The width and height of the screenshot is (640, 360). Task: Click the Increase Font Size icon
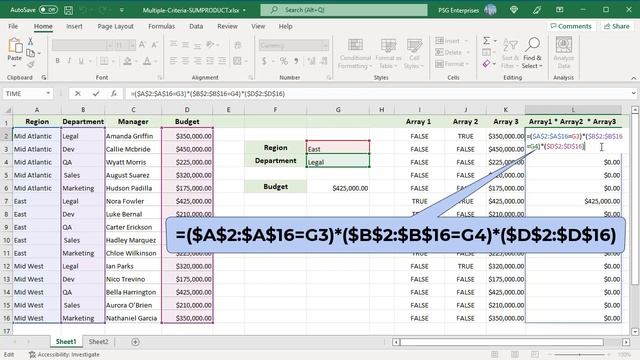(x=142, y=44)
